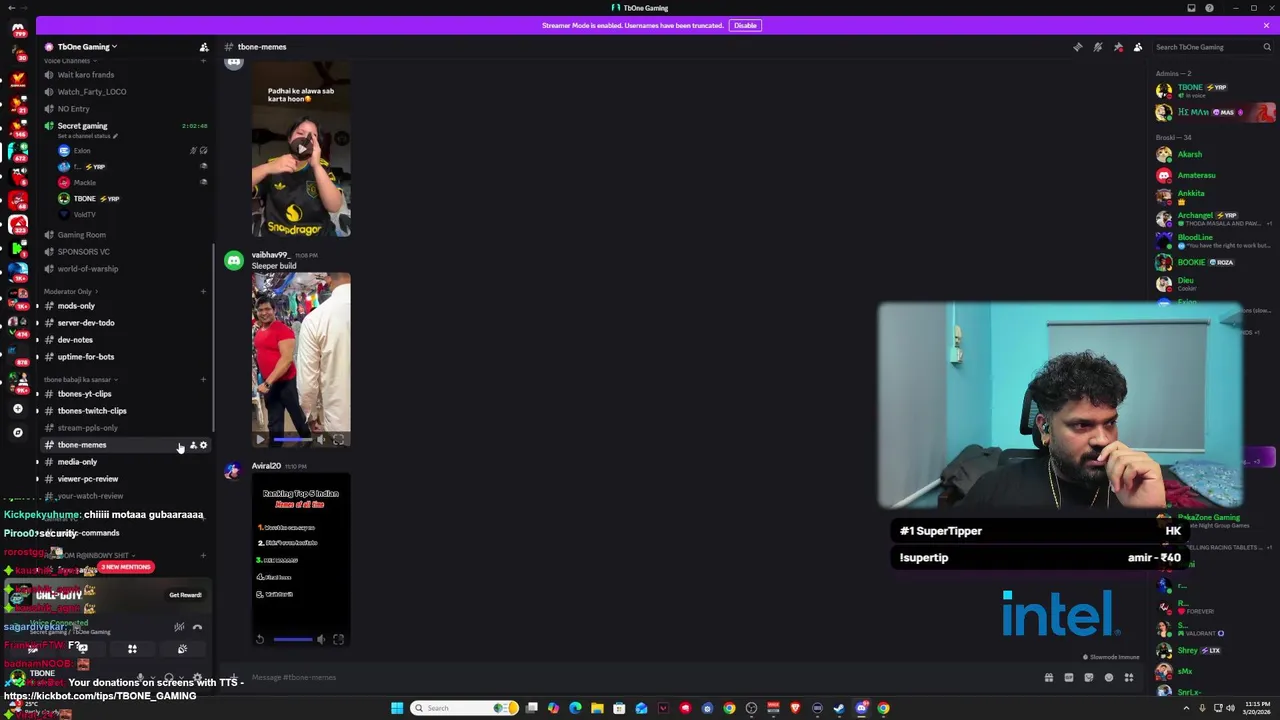The image size is (1280, 720).
Task: Click the Windows taskbar Search box
Action: pos(465,708)
